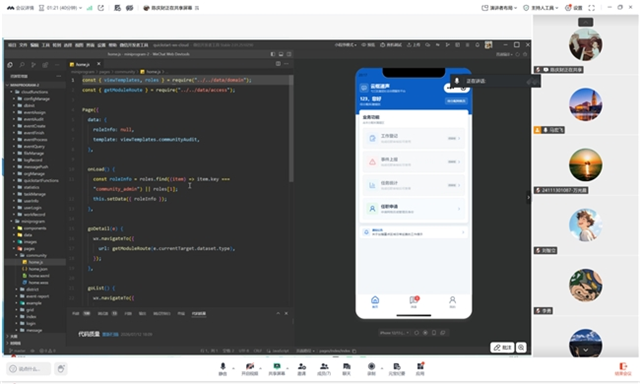This screenshot has height=384, width=640.
Task: Click the magnifier zoom icon beside 批注
Action: 521,347
